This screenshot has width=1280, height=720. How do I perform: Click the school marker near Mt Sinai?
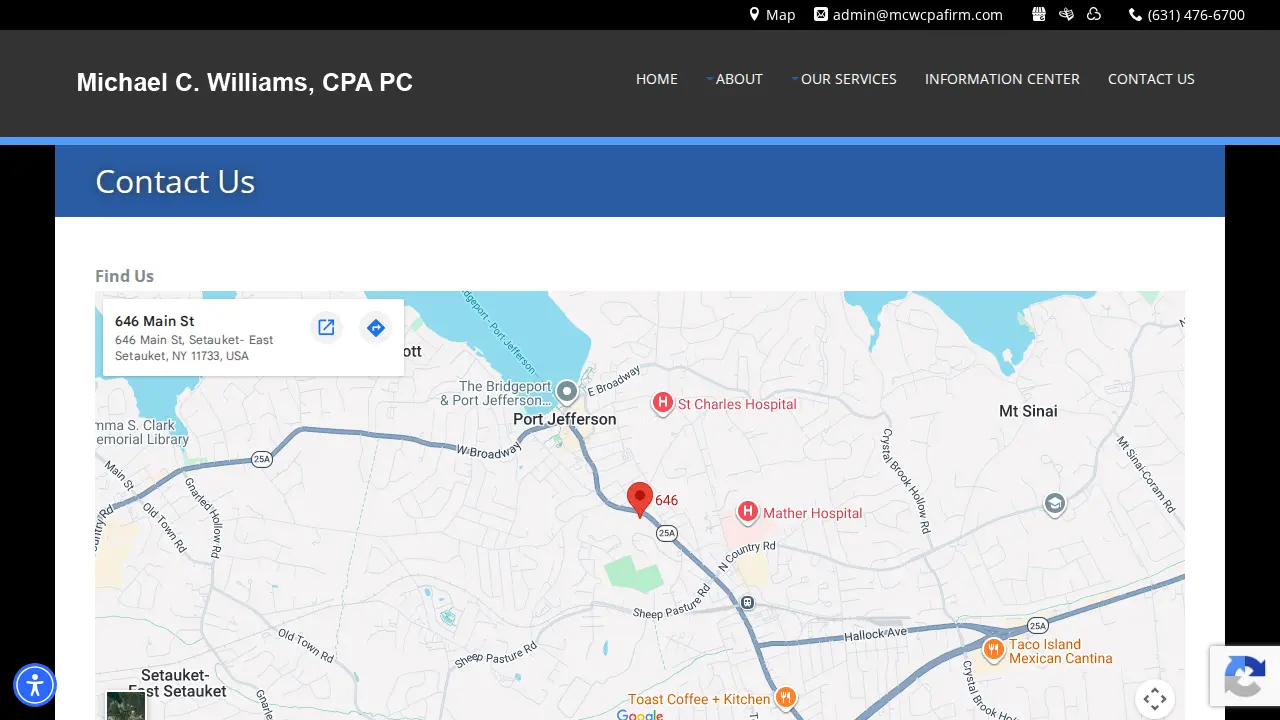[x=1055, y=503]
